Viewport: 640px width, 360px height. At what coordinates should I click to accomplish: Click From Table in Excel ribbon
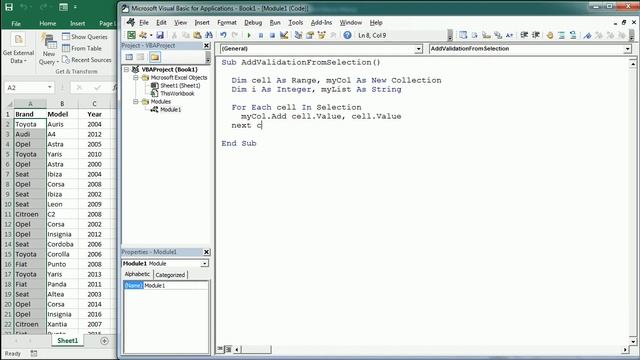pyautogui.click(x=82, y=49)
